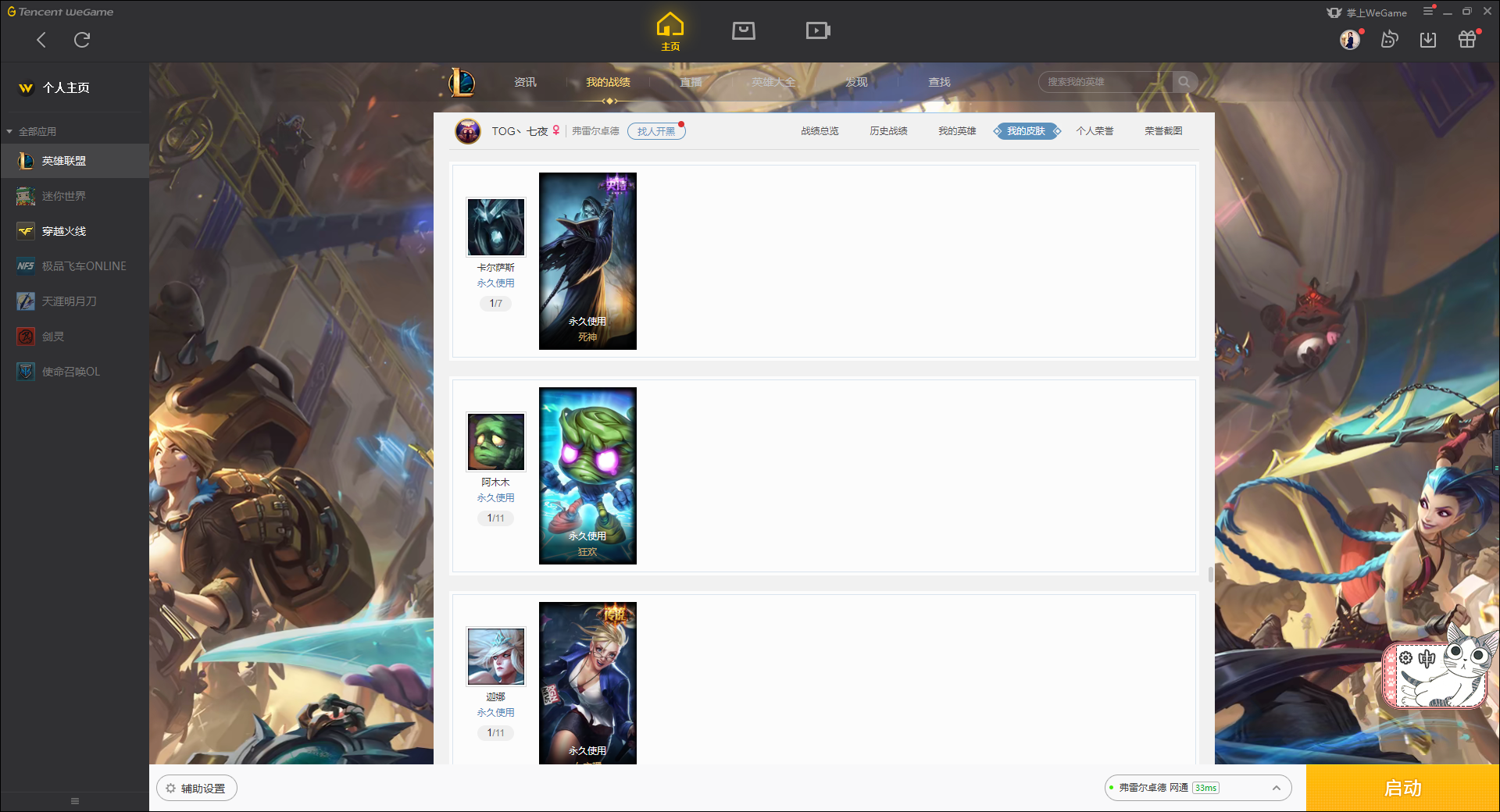Switch to the 直播 tab
The height and width of the screenshot is (812, 1500).
691,82
